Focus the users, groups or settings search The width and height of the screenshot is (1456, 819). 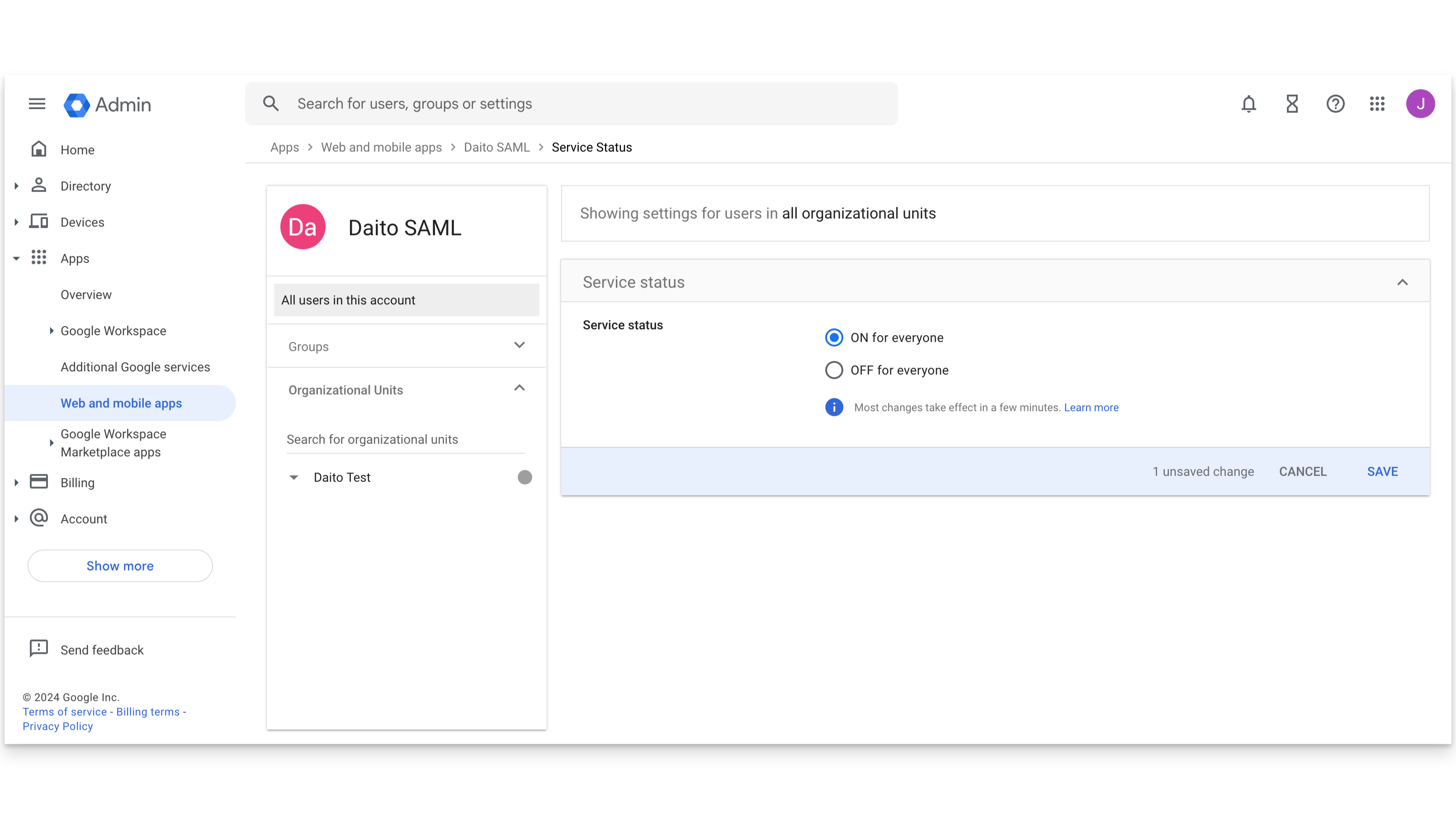point(571,104)
